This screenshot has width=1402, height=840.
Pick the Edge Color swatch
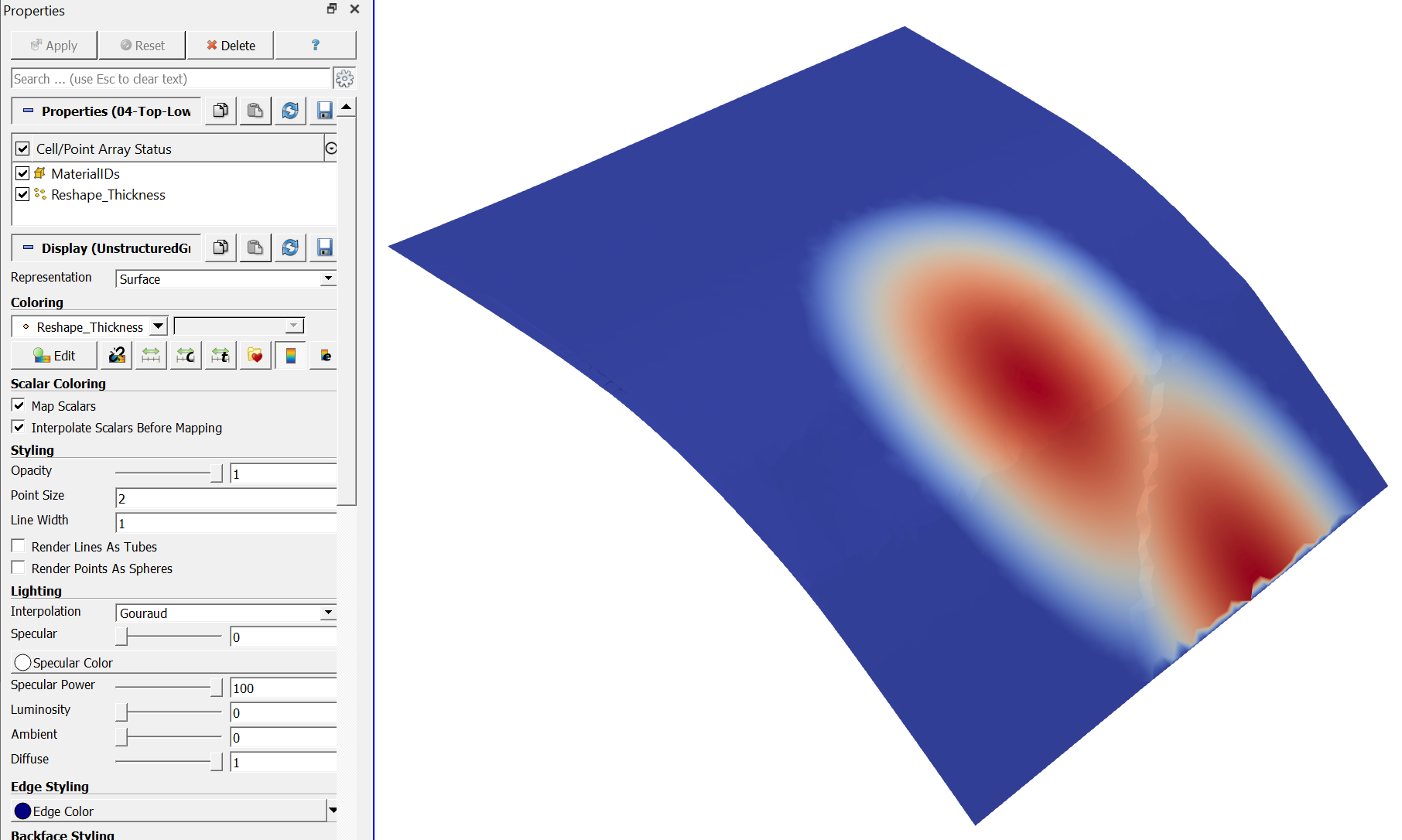coord(22,811)
